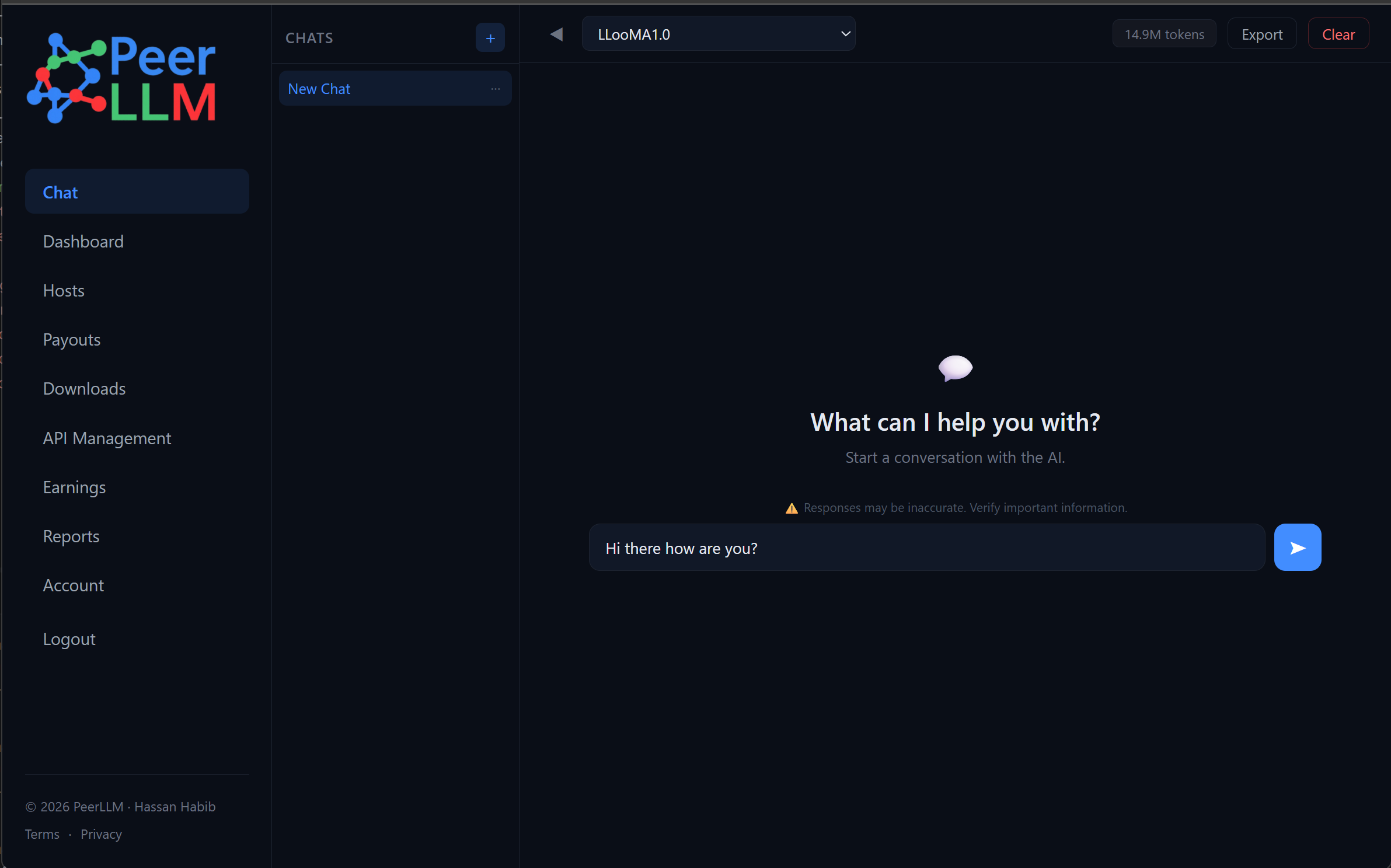Image resolution: width=1391 pixels, height=868 pixels.
Task: Click the warning triangle icon
Action: coord(792,508)
